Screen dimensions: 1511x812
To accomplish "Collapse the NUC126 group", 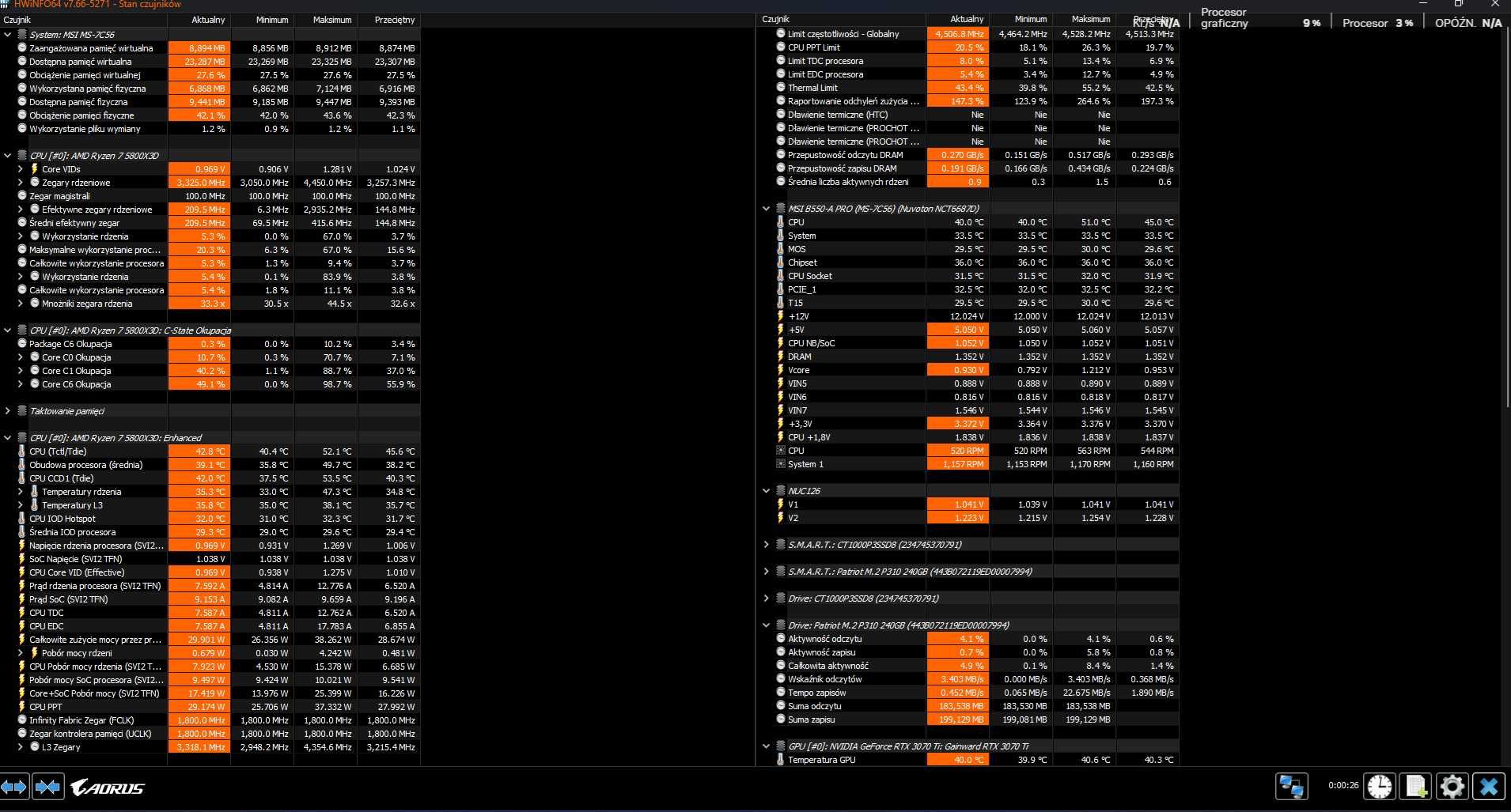I will pyautogui.click(x=766, y=491).
